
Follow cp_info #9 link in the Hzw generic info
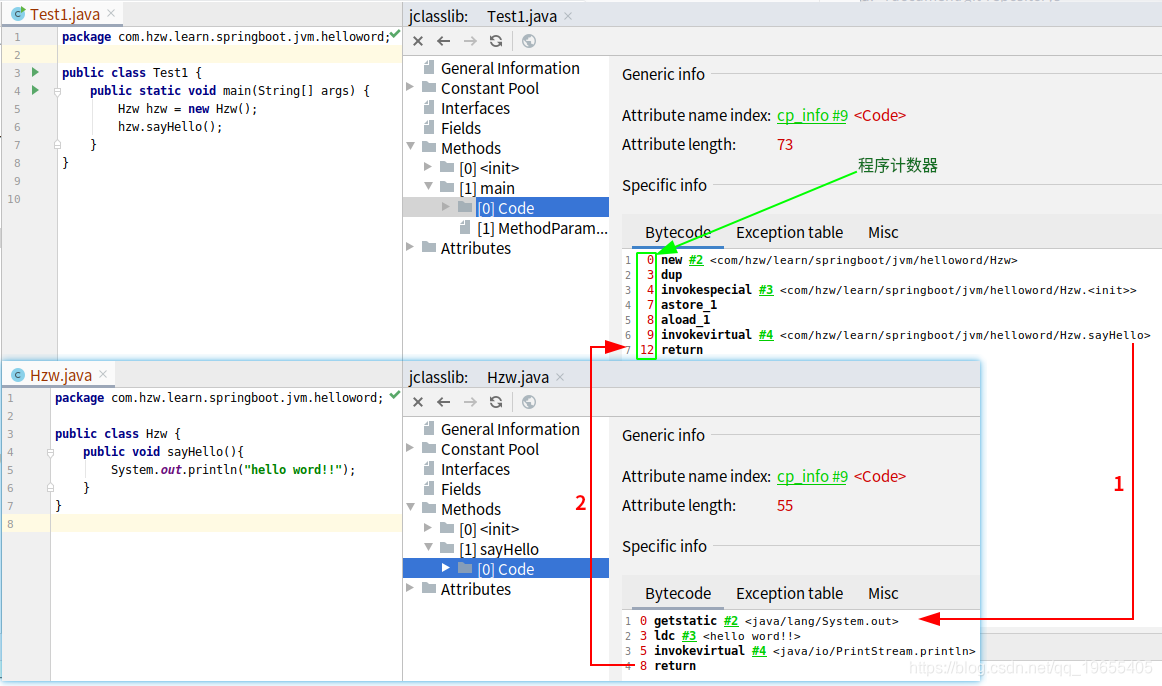click(812, 476)
